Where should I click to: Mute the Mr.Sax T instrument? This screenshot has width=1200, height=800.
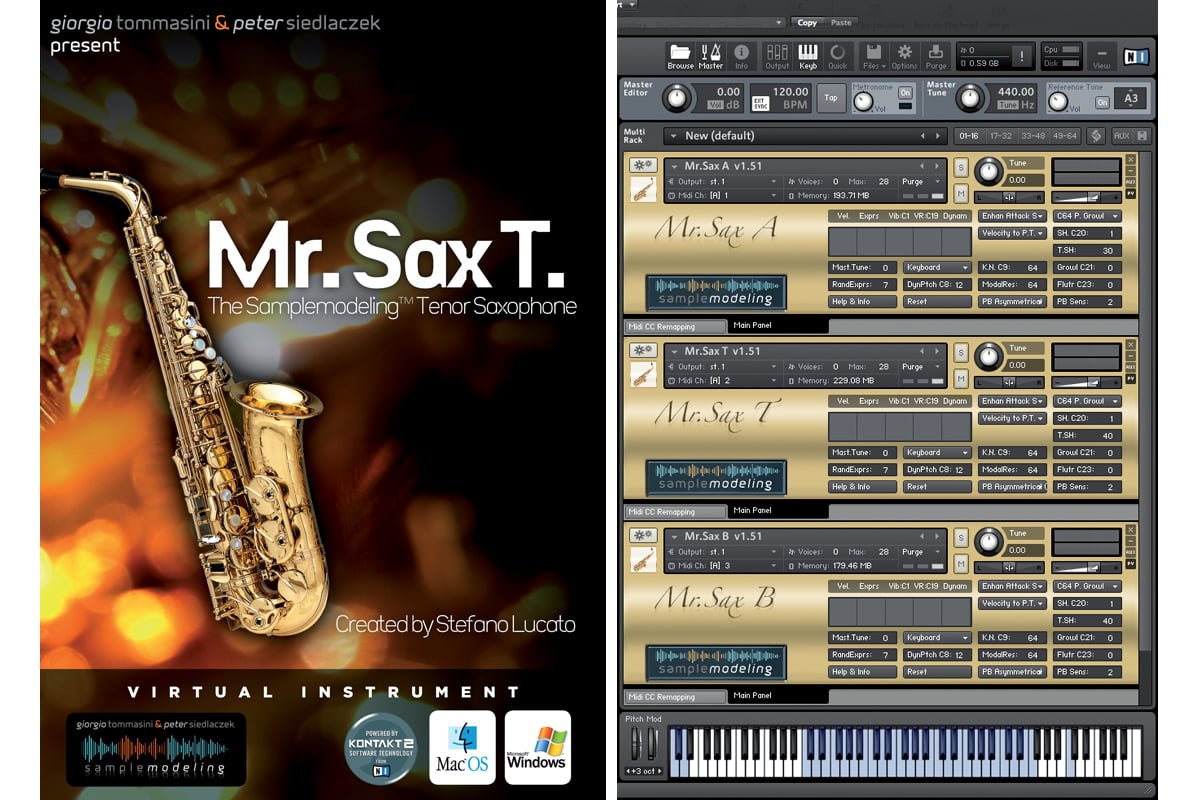click(960, 378)
